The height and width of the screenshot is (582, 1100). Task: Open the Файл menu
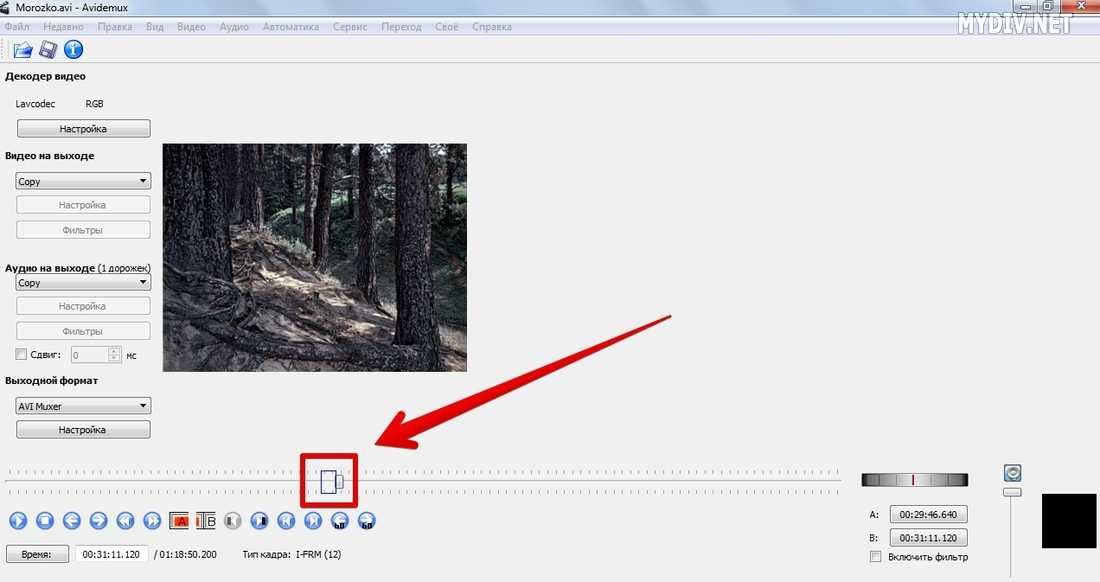[17, 27]
